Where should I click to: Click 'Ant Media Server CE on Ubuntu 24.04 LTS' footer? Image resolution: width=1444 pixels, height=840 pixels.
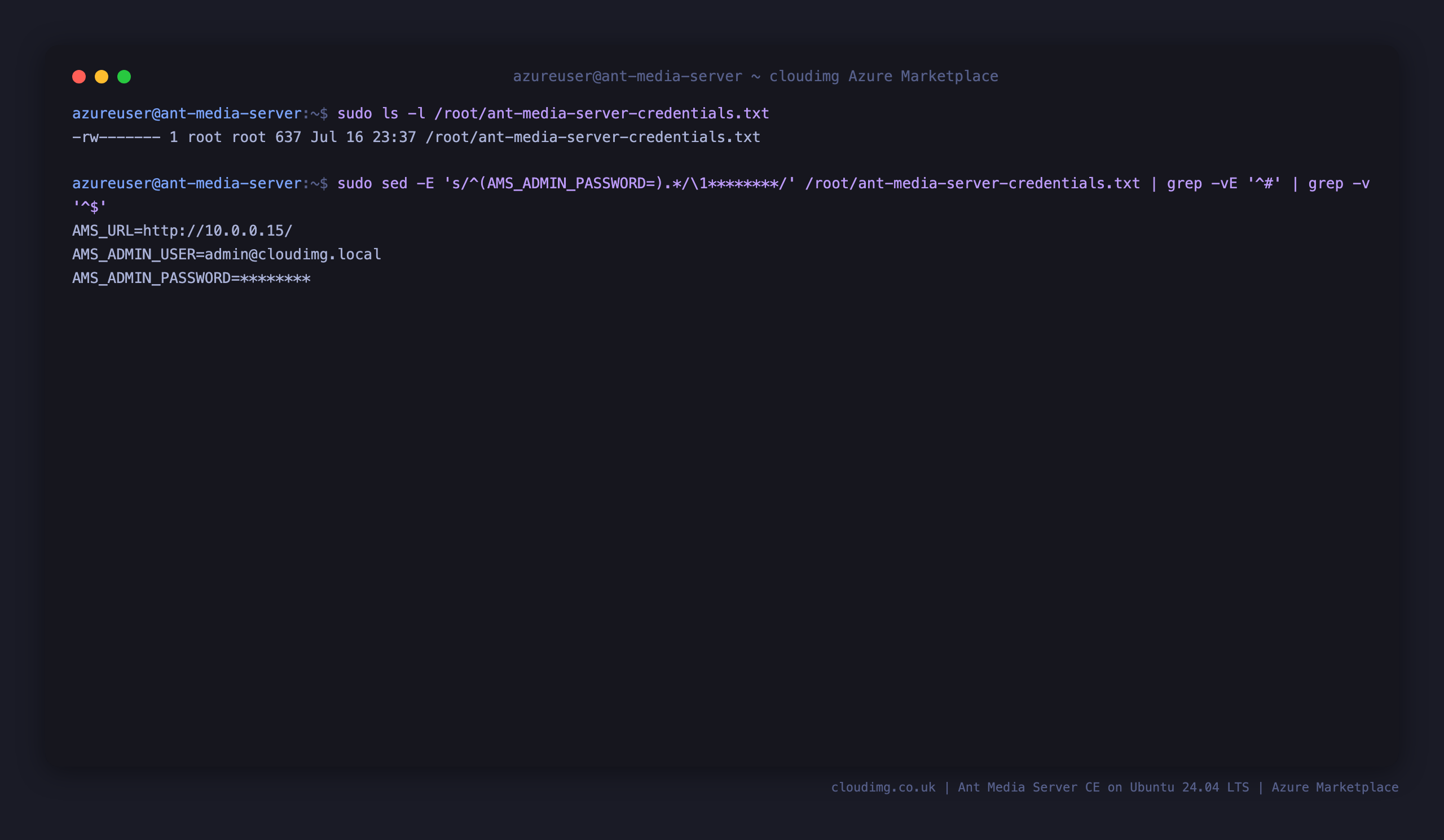tap(1103, 788)
